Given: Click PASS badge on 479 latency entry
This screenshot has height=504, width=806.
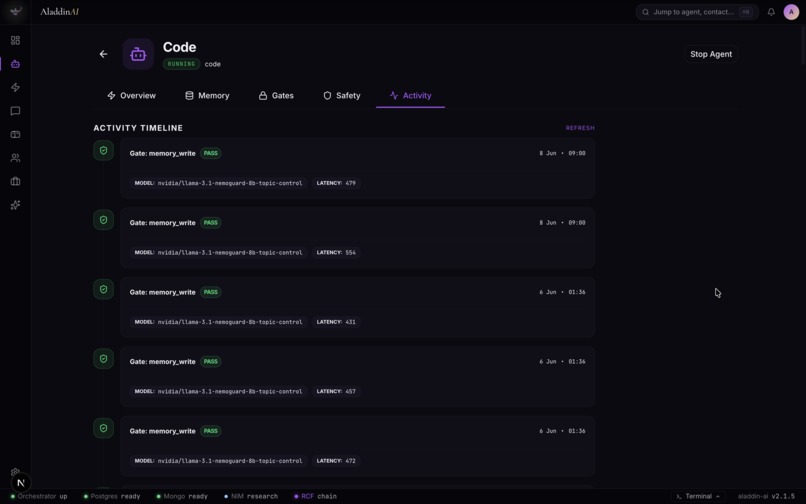Looking at the screenshot, I should (x=211, y=153).
